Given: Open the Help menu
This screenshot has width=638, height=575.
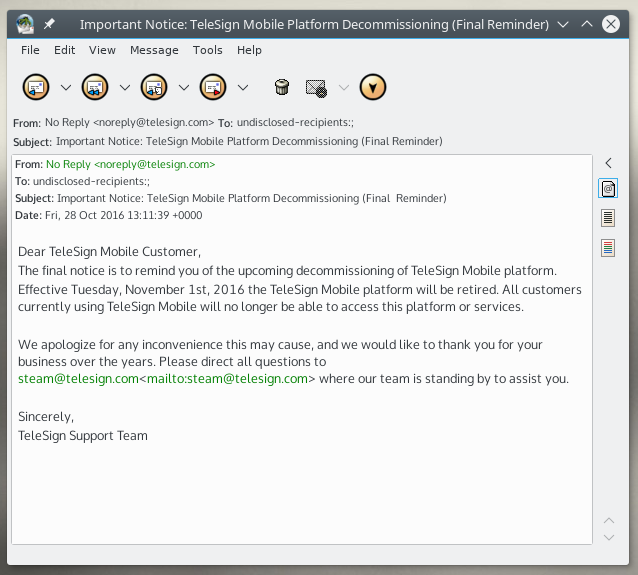Looking at the screenshot, I should (249, 50).
